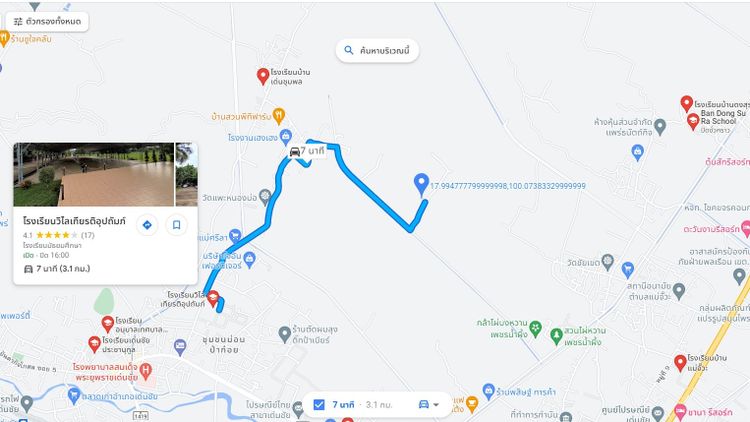750x422 pixels.
Task: Select the Ban Dong Su Ra School marker
Action: click(693, 121)
